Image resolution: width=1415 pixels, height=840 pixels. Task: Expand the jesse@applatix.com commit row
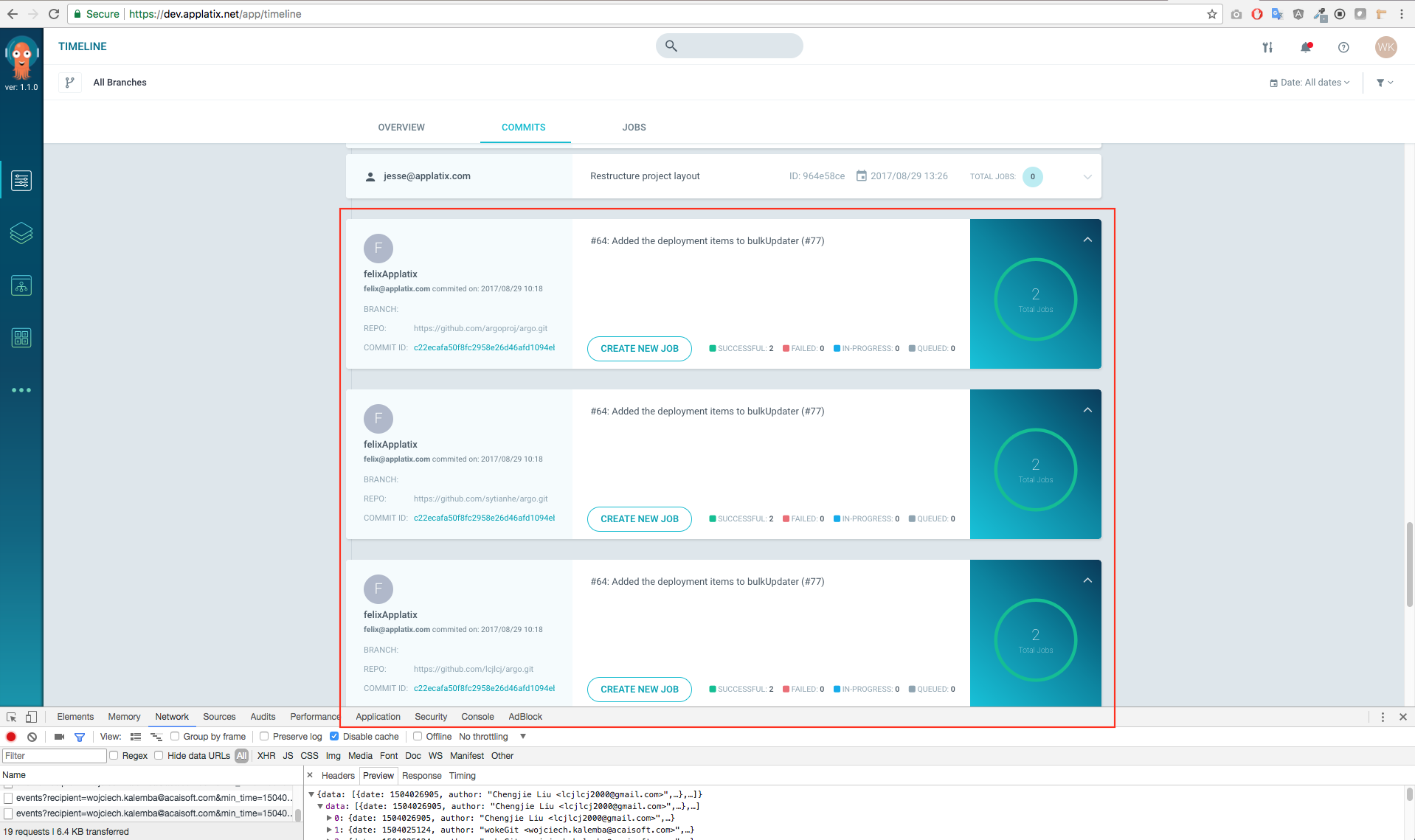pyautogui.click(x=1087, y=176)
